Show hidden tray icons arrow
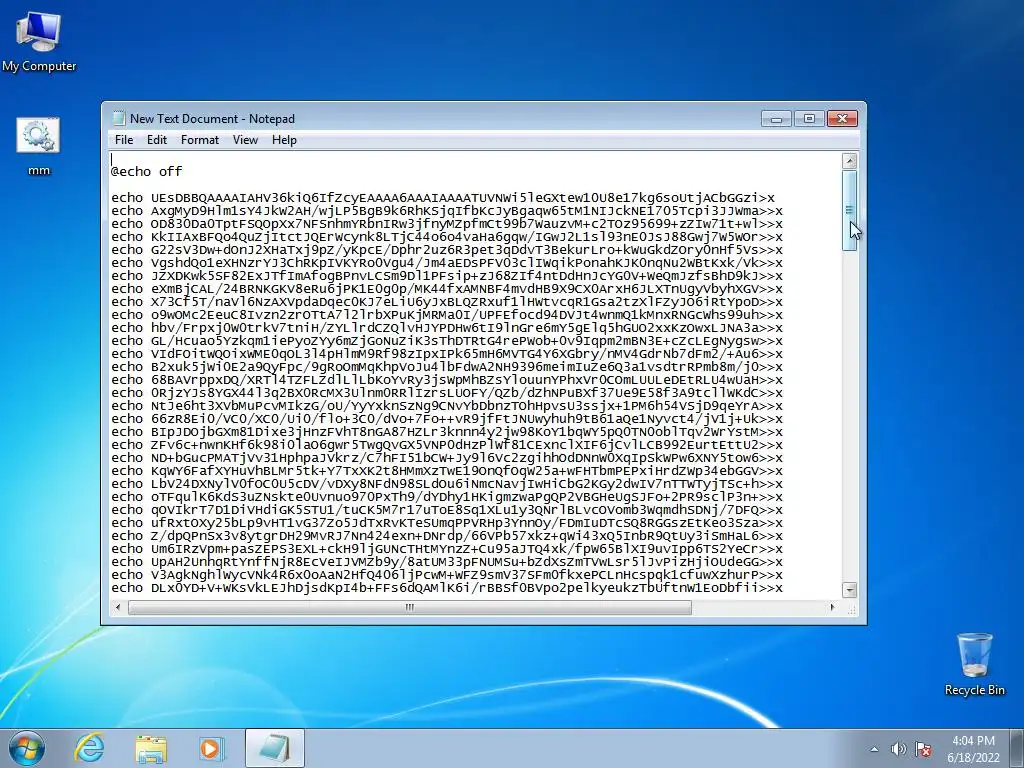The height and width of the screenshot is (768, 1024). coord(874,749)
